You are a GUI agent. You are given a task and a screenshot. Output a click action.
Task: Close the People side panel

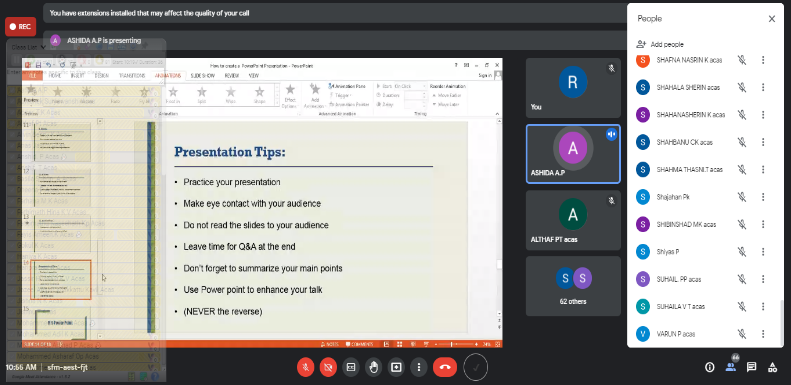pyautogui.click(x=772, y=19)
